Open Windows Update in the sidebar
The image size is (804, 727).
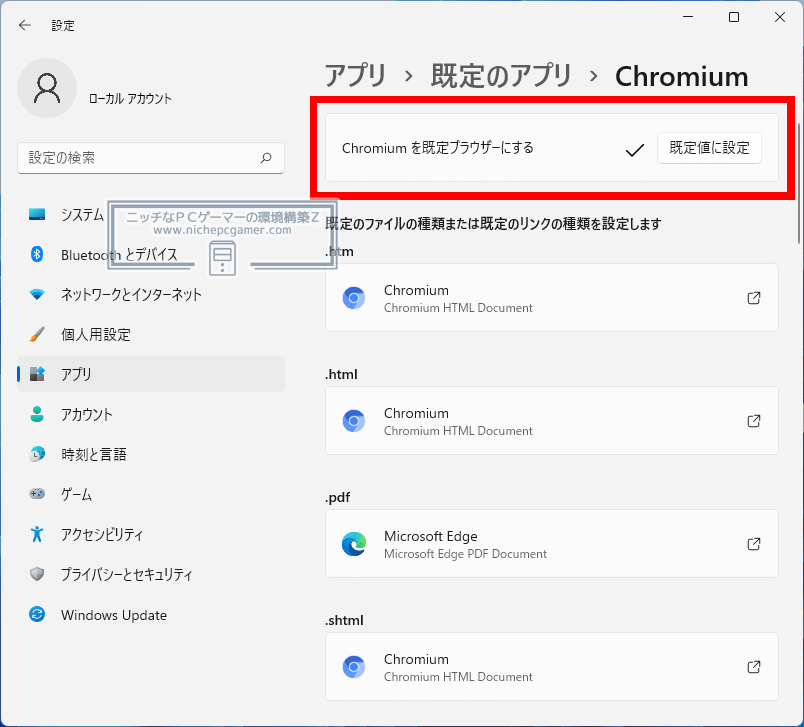pyautogui.click(x=151, y=614)
